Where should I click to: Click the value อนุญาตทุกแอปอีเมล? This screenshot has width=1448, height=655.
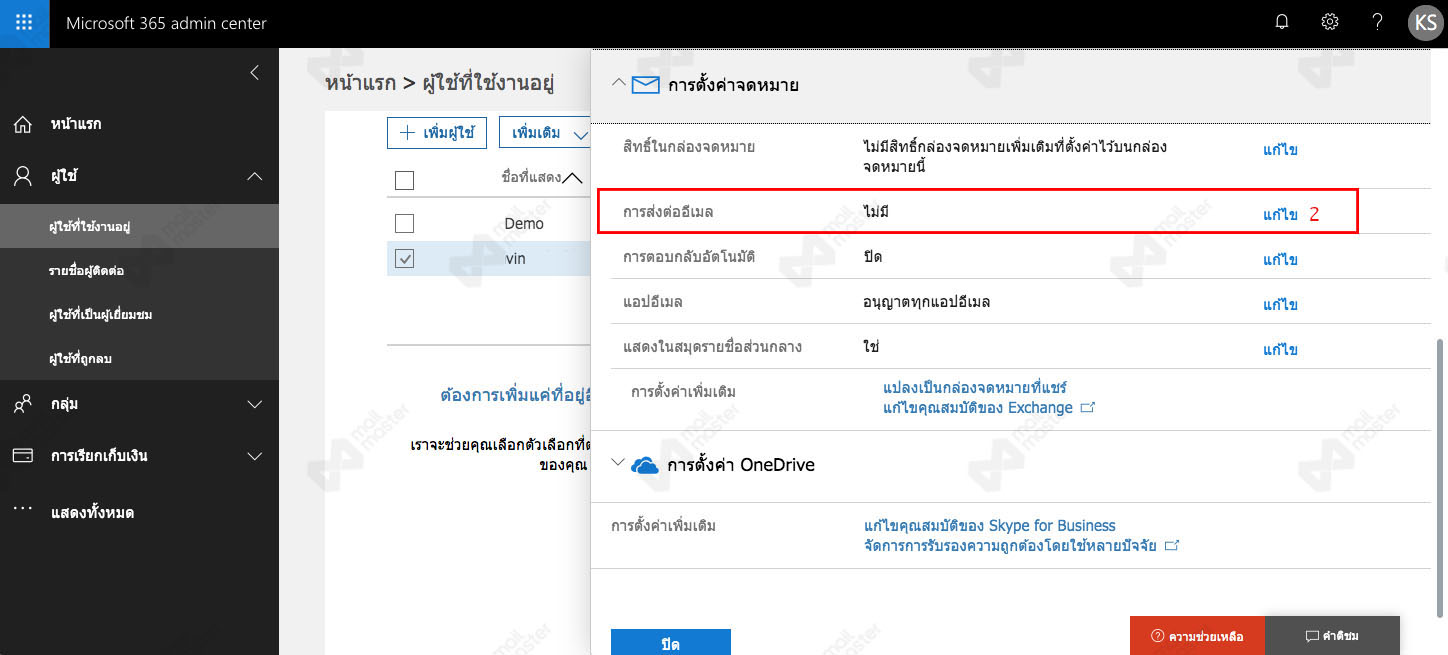926,301
